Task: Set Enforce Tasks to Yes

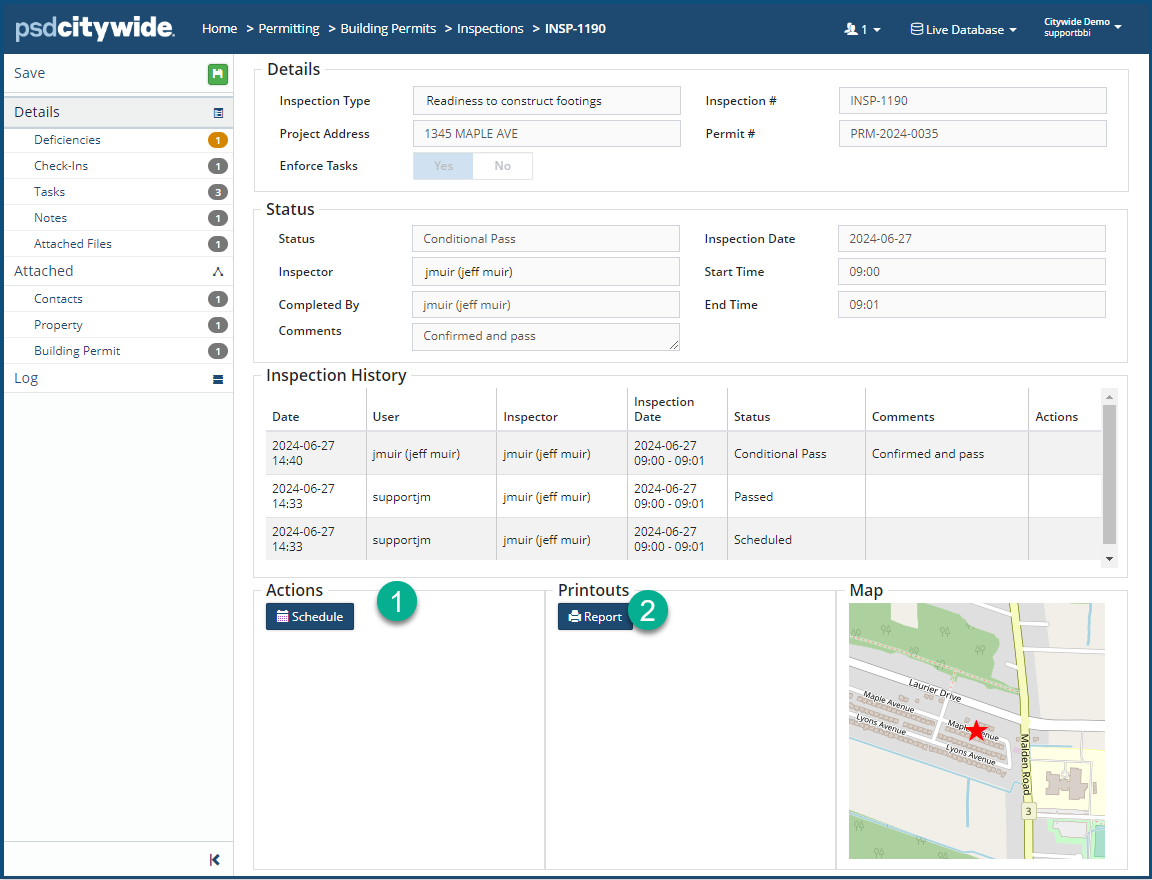Action: (444, 166)
